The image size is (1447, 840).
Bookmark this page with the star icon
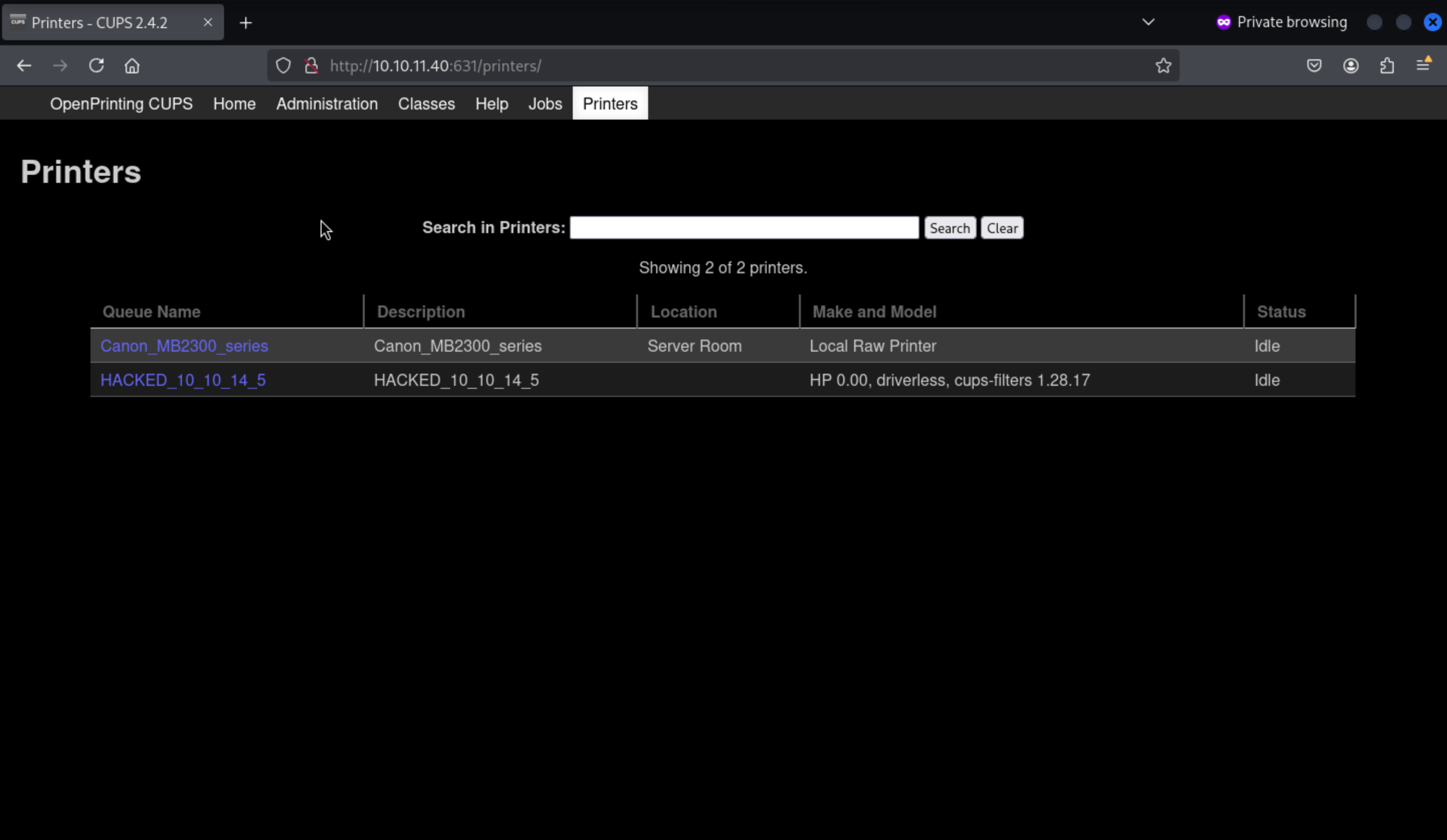[1163, 65]
